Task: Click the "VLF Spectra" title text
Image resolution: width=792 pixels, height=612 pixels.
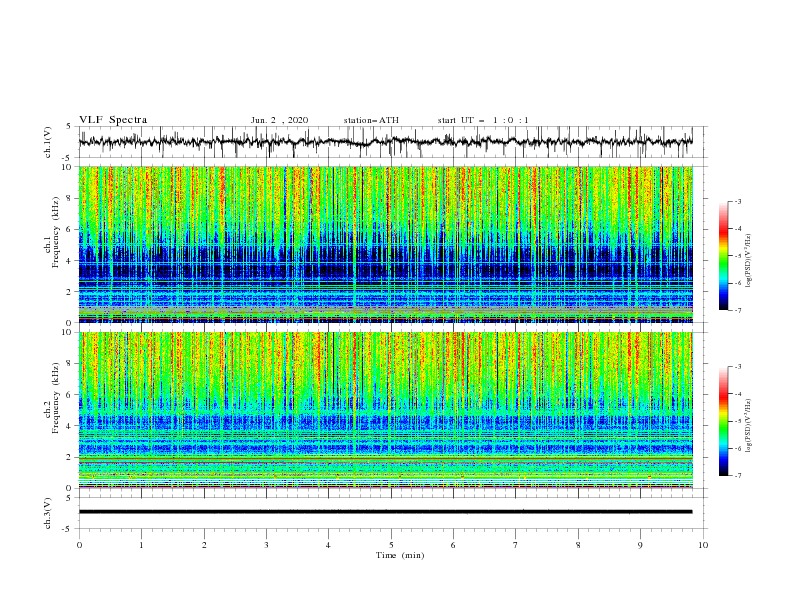Action: [x=113, y=120]
